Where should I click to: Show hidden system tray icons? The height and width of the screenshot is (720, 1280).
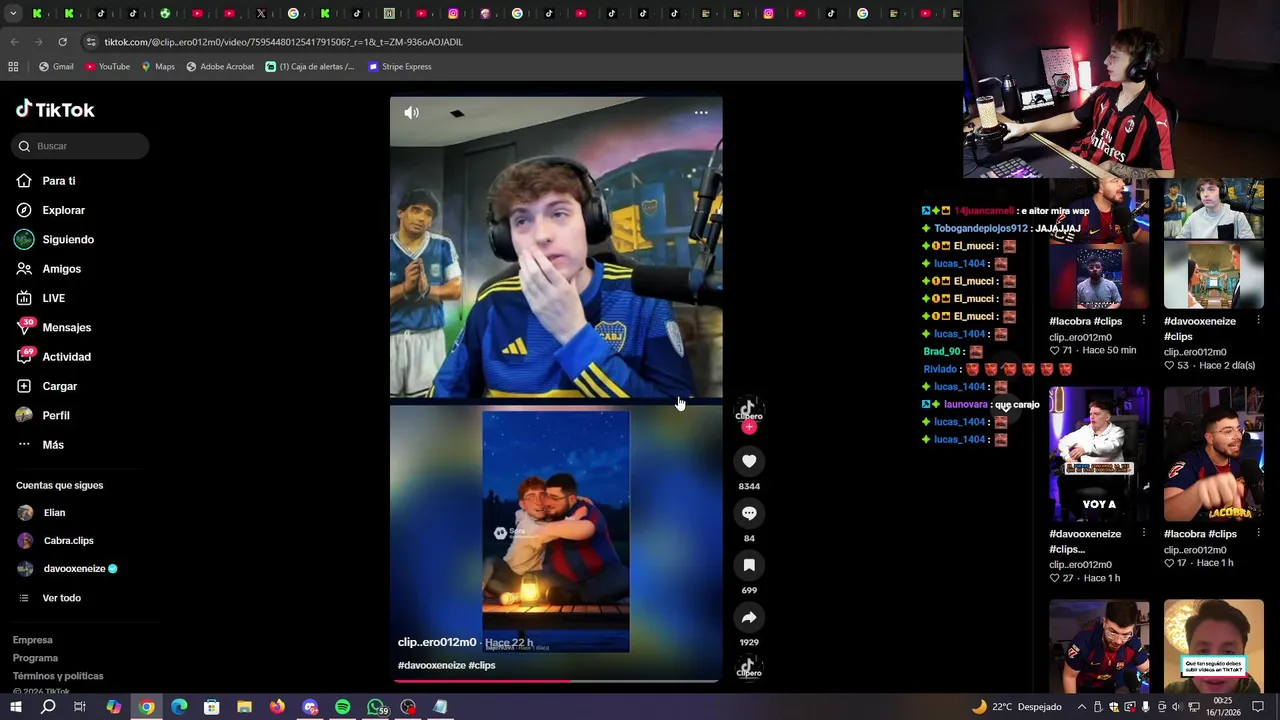pyautogui.click(x=1081, y=707)
